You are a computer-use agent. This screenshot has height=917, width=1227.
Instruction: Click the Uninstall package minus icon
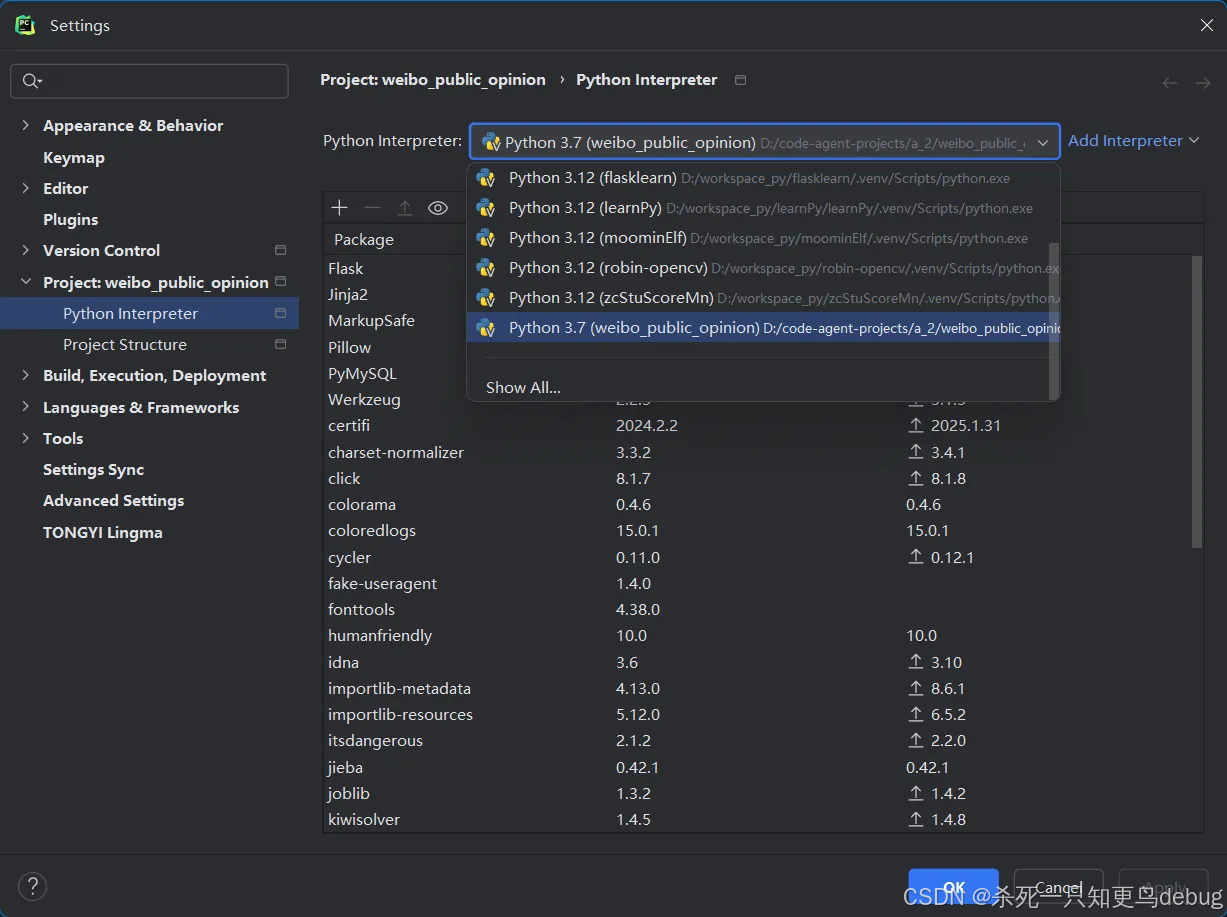[372, 207]
